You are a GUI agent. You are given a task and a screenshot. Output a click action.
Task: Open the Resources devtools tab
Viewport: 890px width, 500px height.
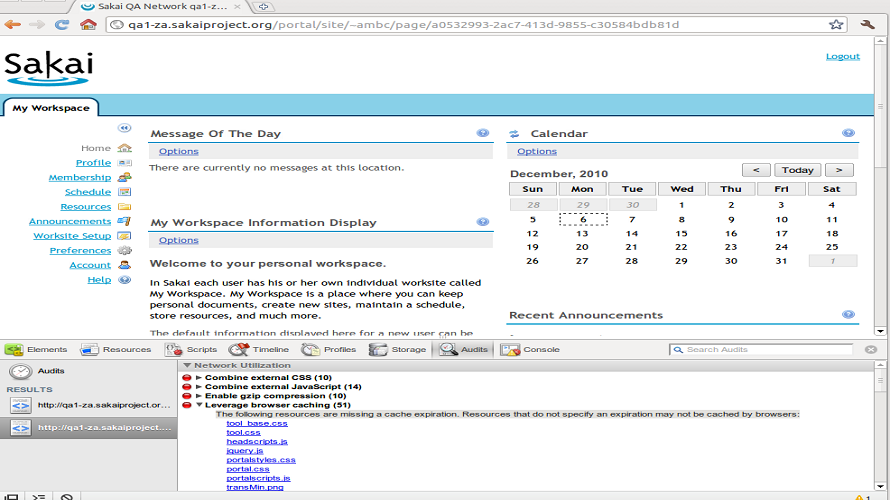tap(116, 349)
